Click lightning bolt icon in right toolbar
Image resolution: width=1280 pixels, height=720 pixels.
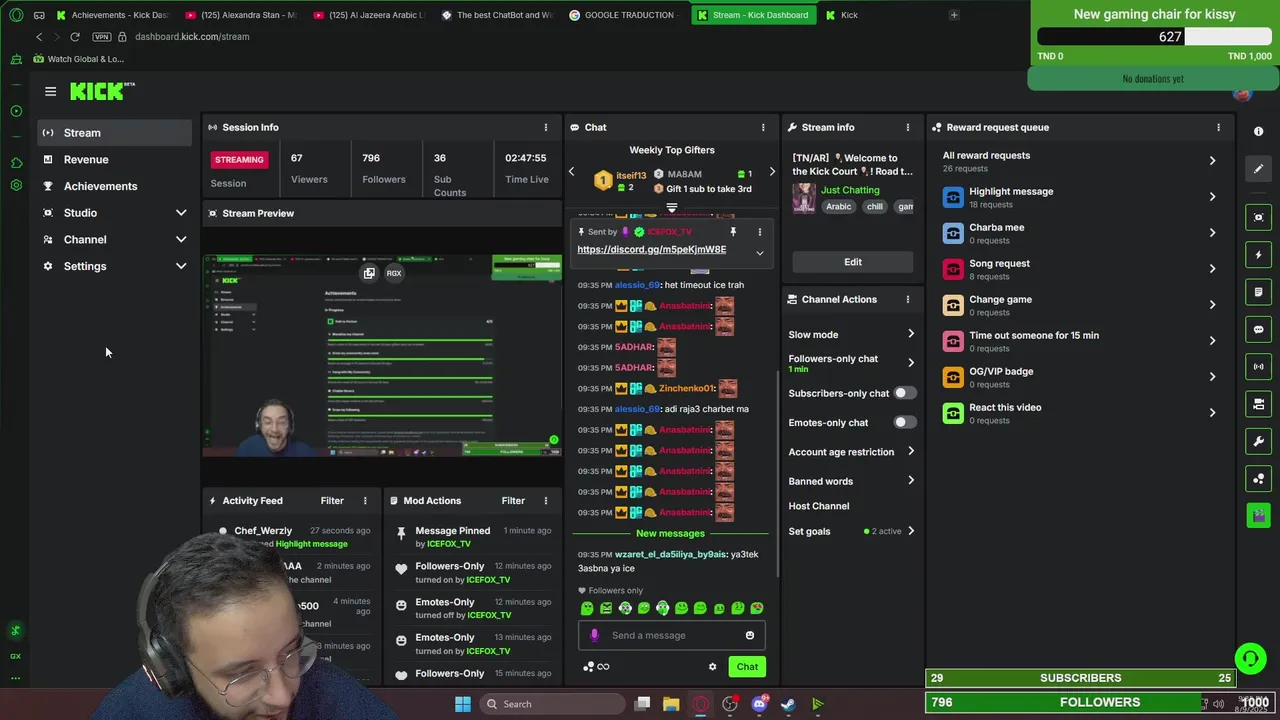coord(1258,254)
